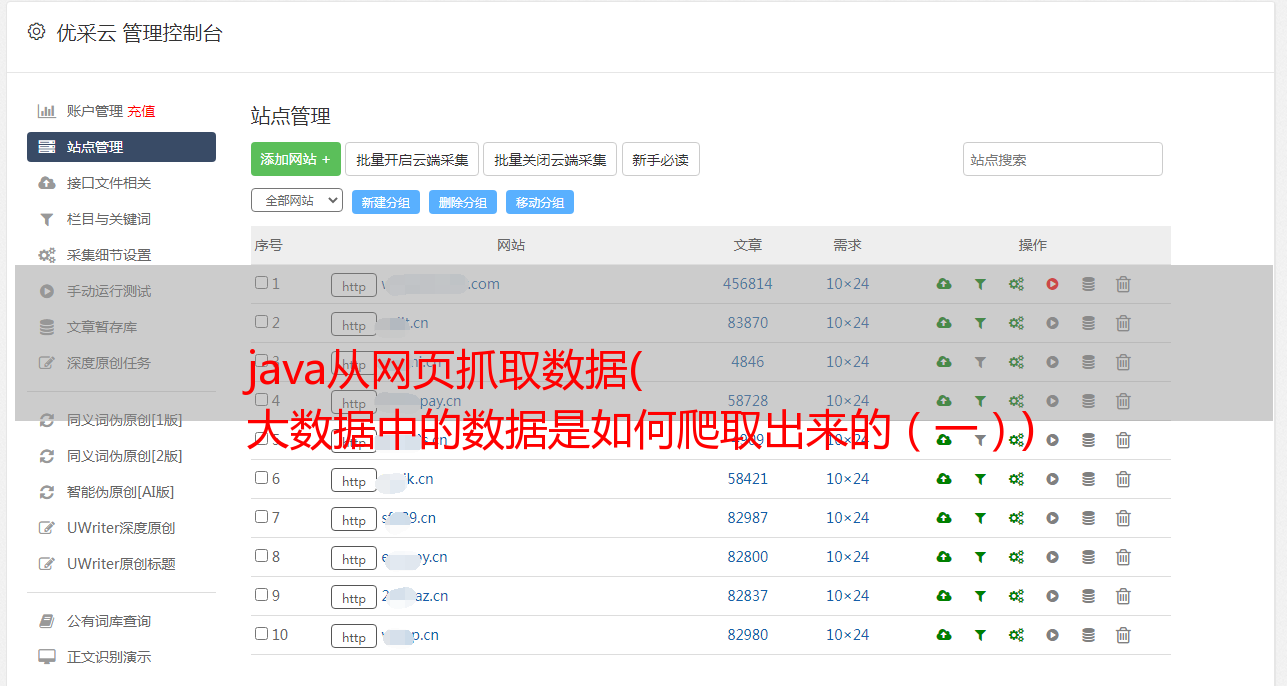Click the database icon for row 7
The image size is (1287, 686).
pos(1088,518)
